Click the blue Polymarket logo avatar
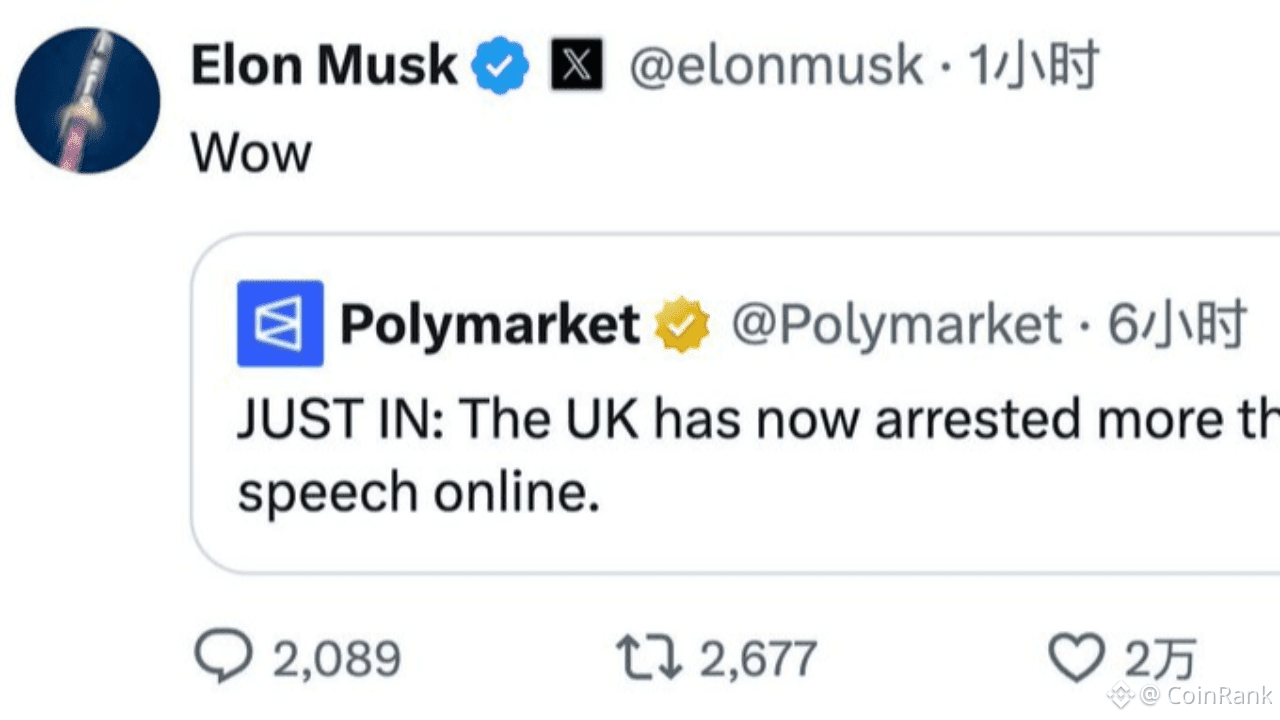Viewport: 1280px width, 720px height. [x=280, y=323]
